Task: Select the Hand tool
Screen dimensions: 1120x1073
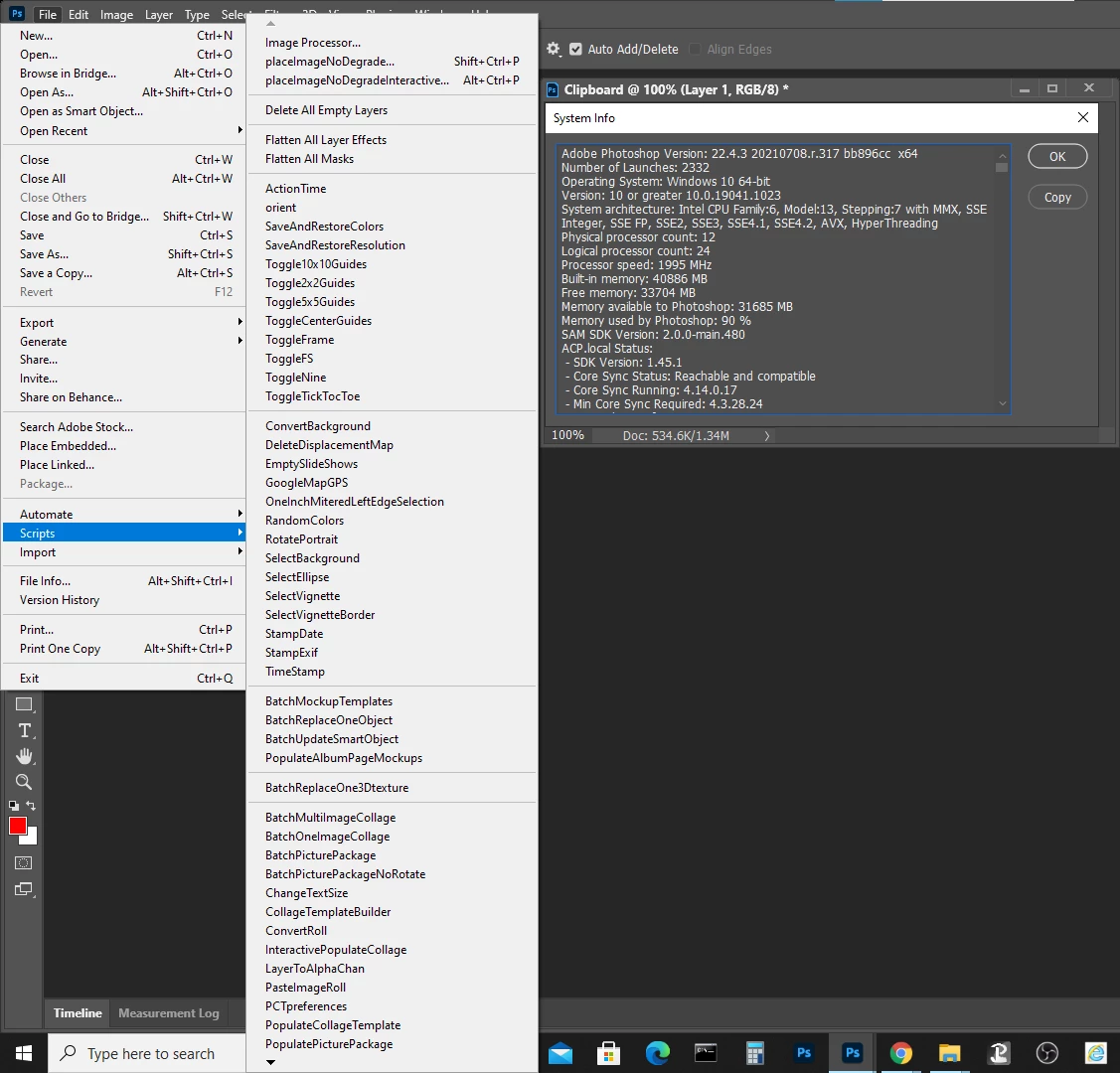Action: 24,756
